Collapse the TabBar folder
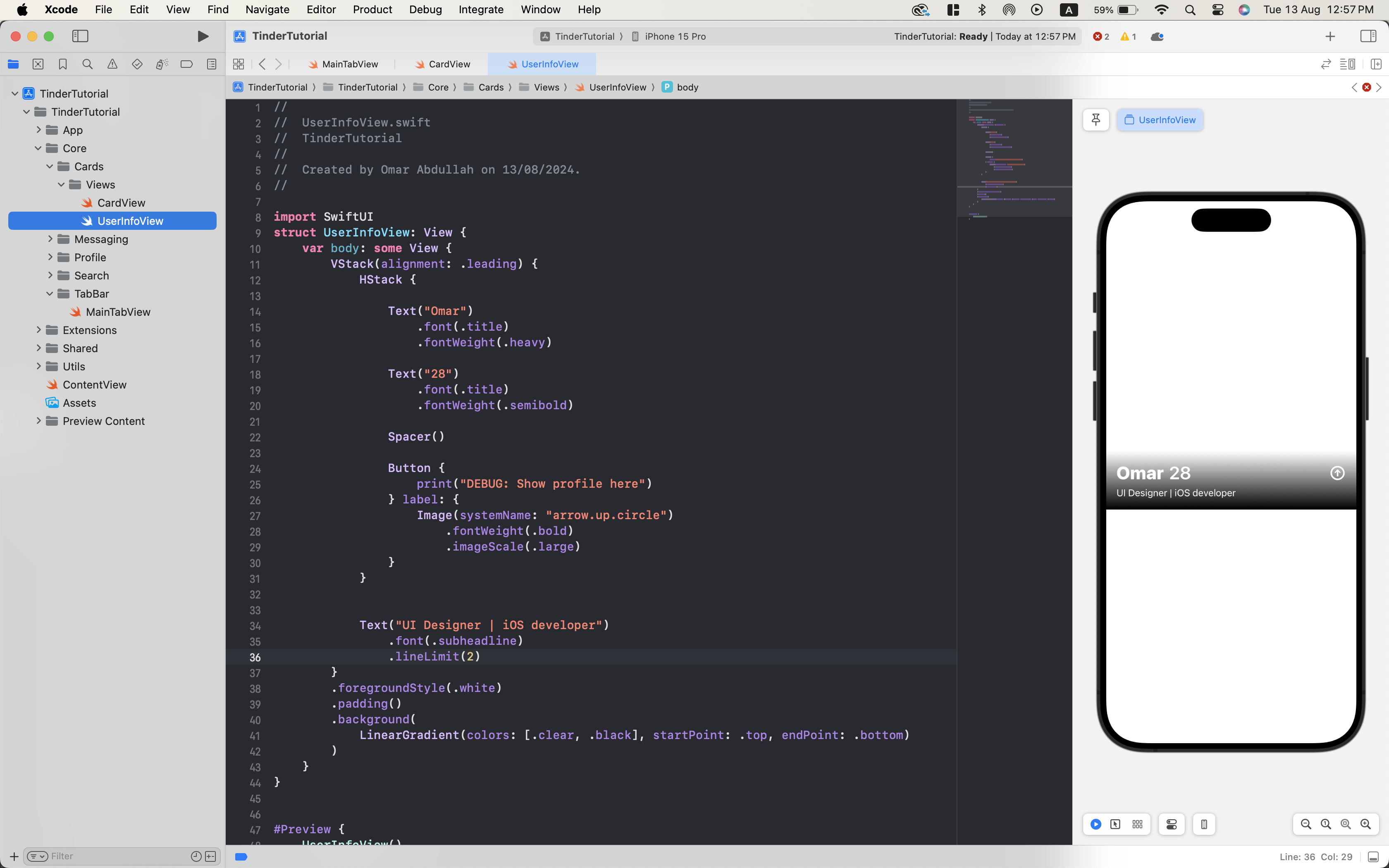The height and width of the screenshot is (868, 1389). click(50, 294)
